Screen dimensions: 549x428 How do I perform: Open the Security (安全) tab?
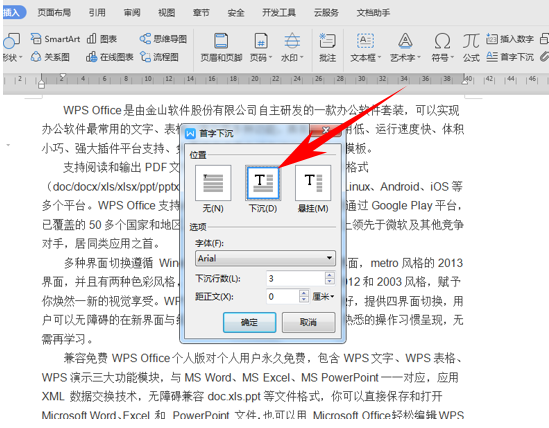(236, 13)
